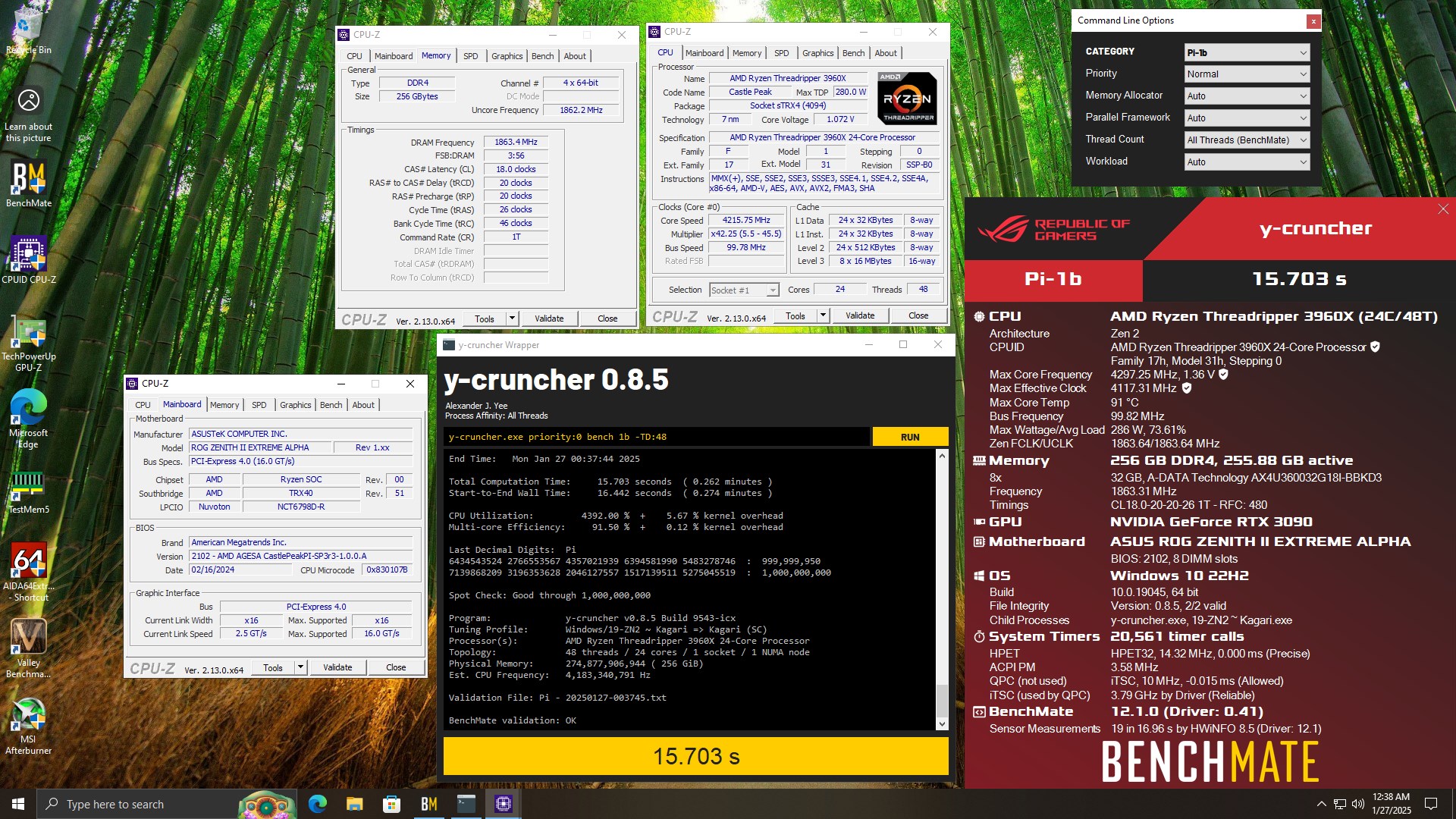
Task: Close the BenchMate result panel
Action: 1442,209
